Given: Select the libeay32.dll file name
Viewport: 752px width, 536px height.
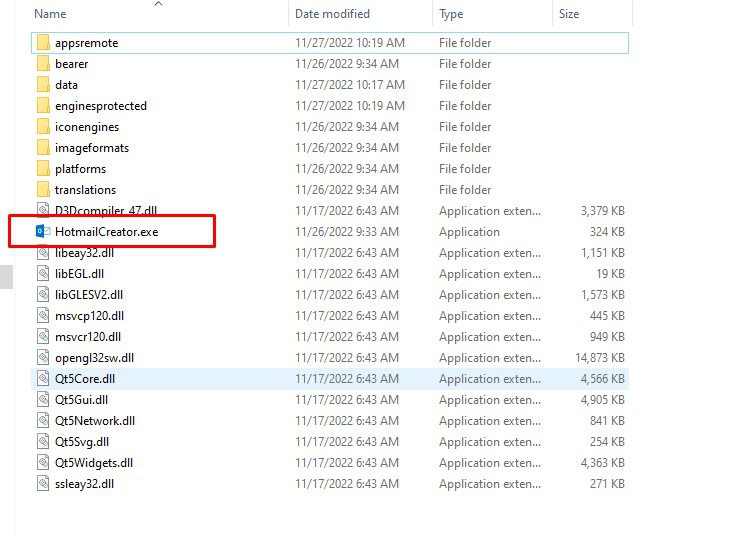Looking at the screenshot, I should click(84, 253).
